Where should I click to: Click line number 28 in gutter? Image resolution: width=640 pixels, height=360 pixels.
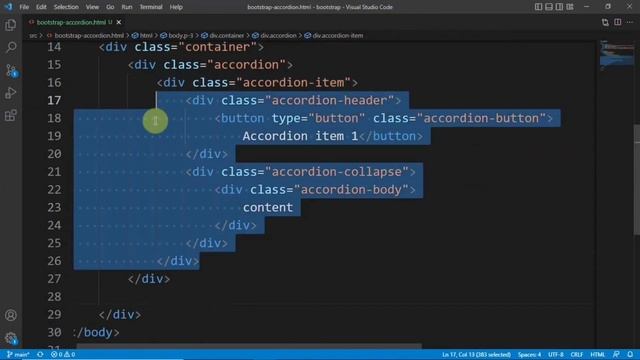click(54, 297)
